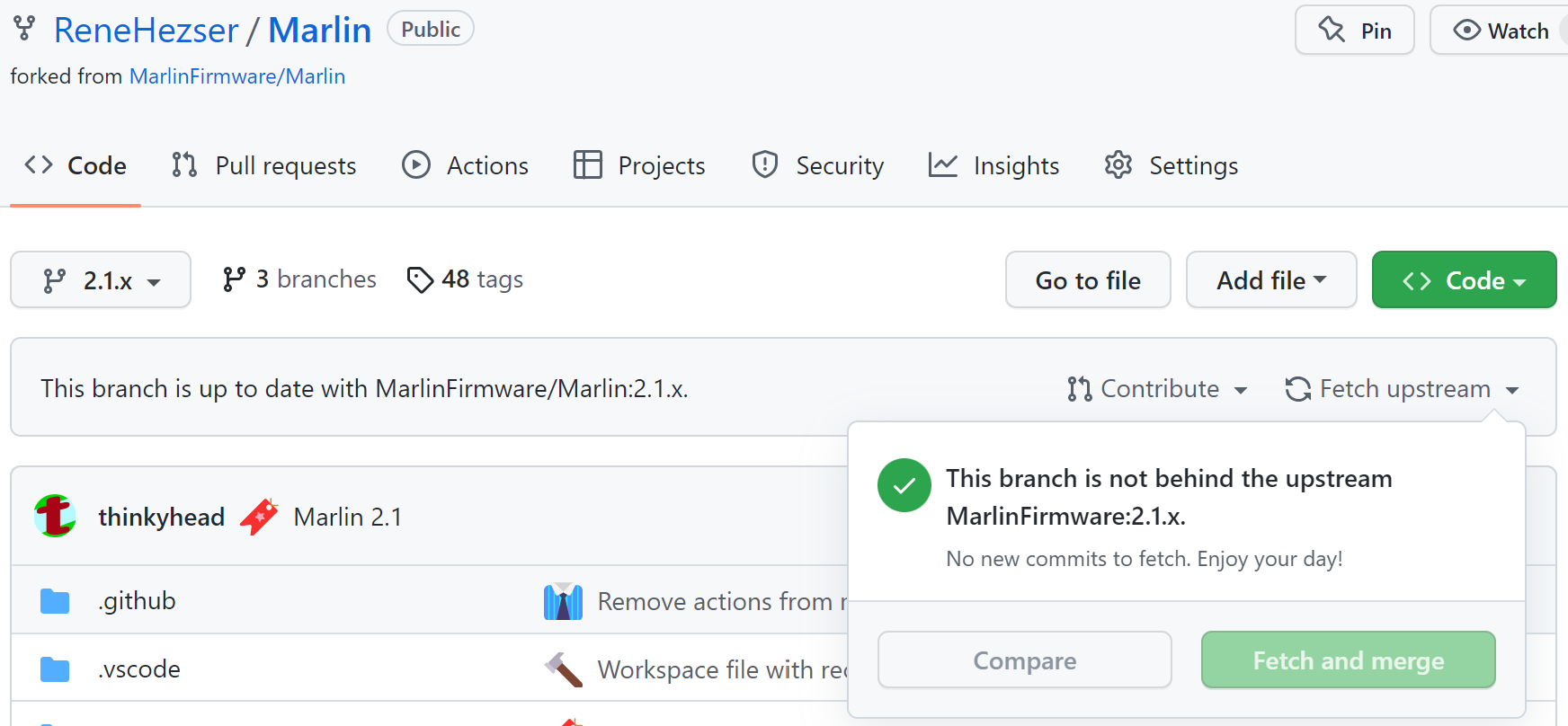The width and height of the screenshot is (1568, 726).
Task: Click the .vscode folder icon
Action: click(55, 669)
